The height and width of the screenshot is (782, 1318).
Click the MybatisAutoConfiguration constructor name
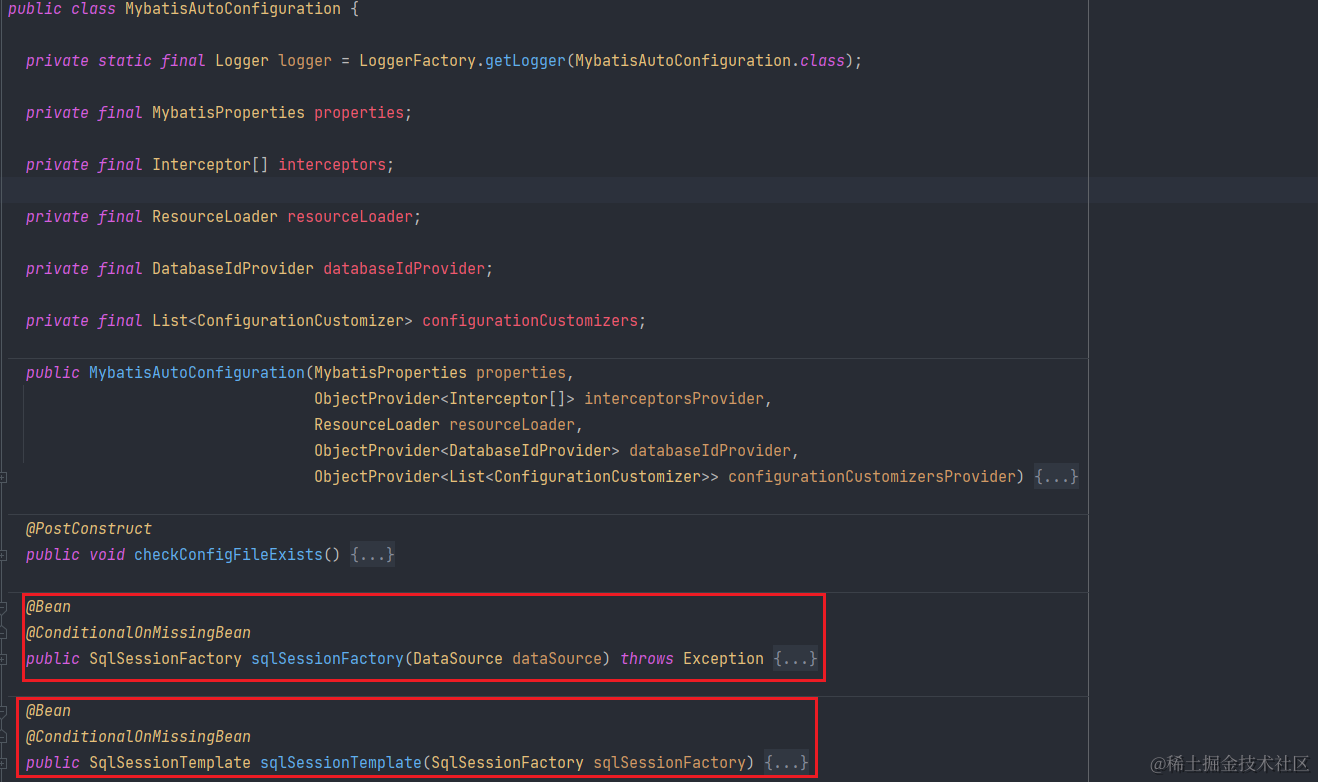click(x=197, y=373)
